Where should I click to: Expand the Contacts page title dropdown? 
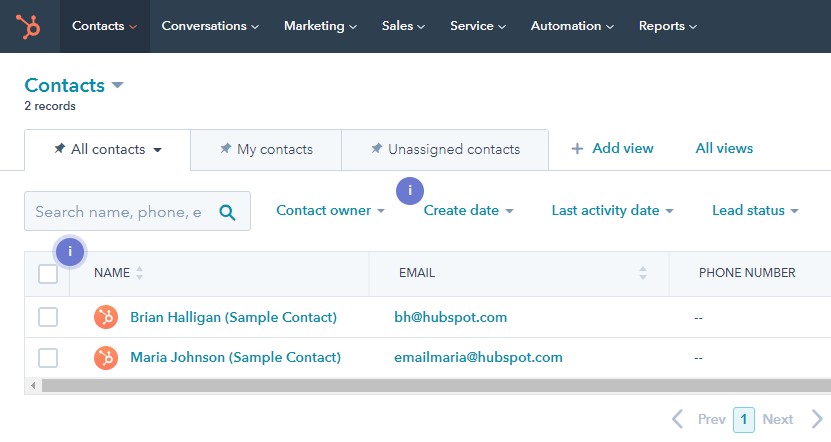pos(118,85)
